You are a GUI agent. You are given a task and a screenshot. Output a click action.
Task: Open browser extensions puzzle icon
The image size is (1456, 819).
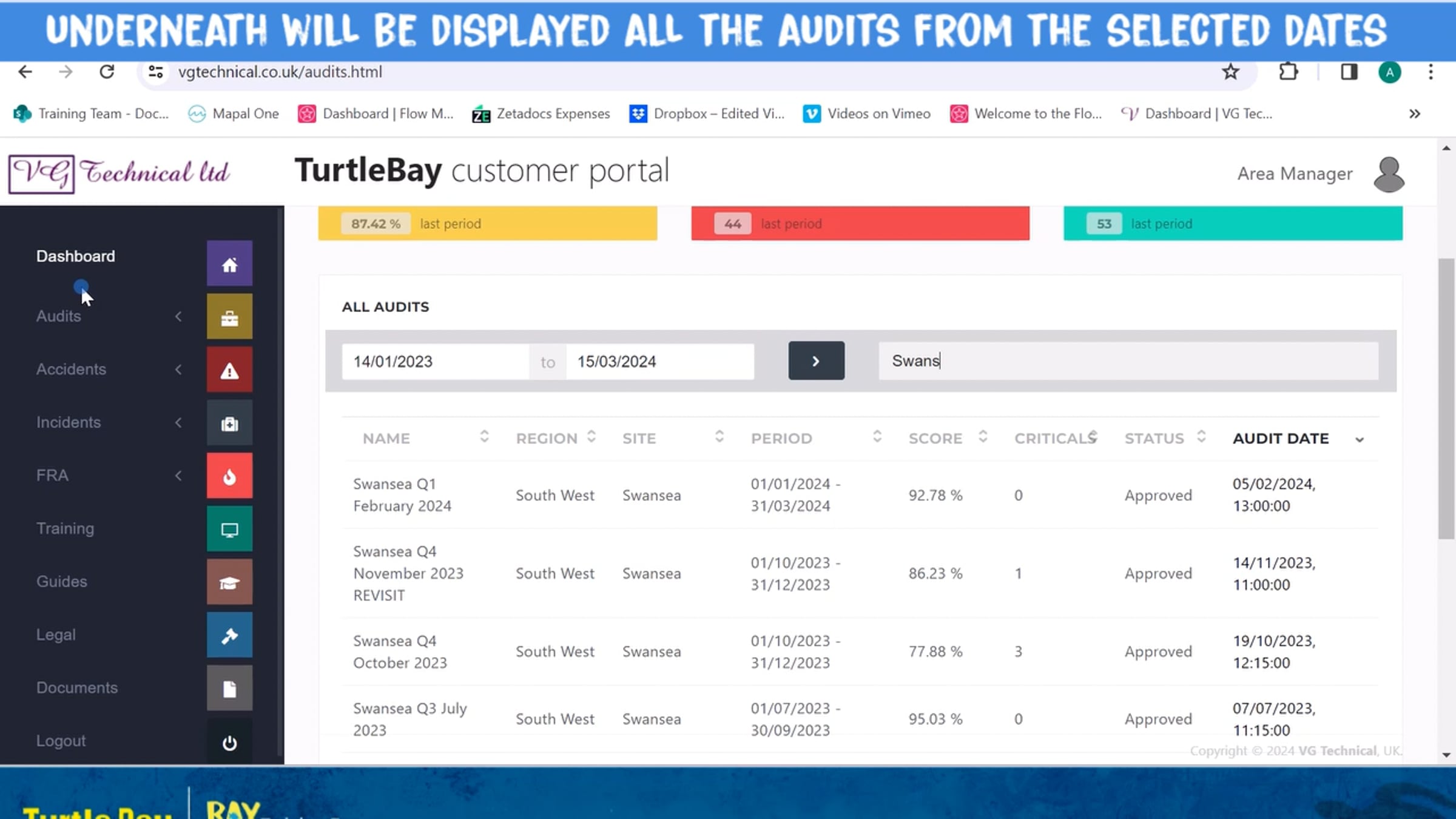pos(1288,72)
